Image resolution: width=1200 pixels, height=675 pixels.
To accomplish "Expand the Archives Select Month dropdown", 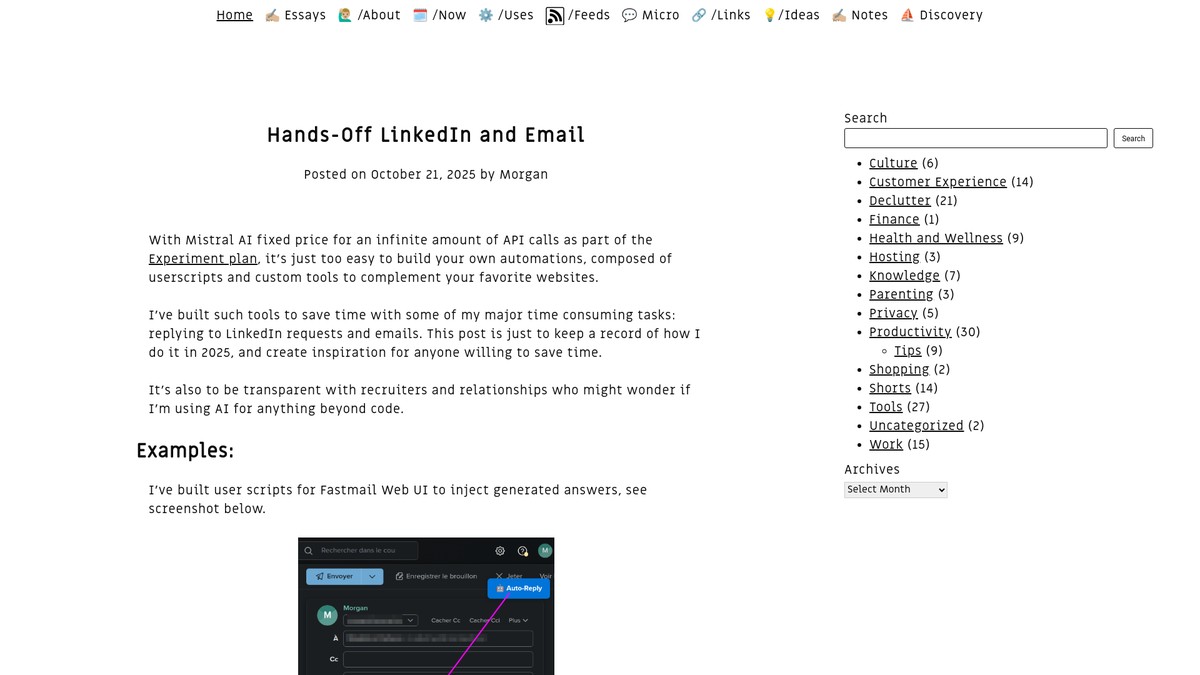I will (895, 490).
